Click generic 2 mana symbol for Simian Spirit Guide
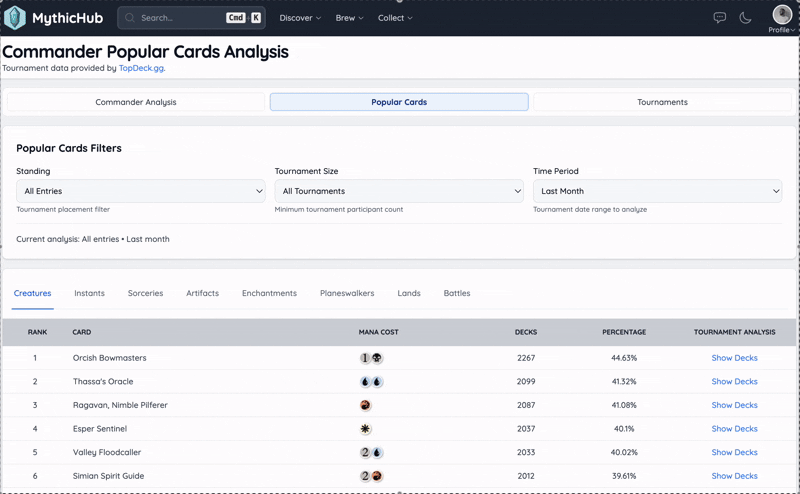This screenshot has height=494, width=800. (365, 476)
